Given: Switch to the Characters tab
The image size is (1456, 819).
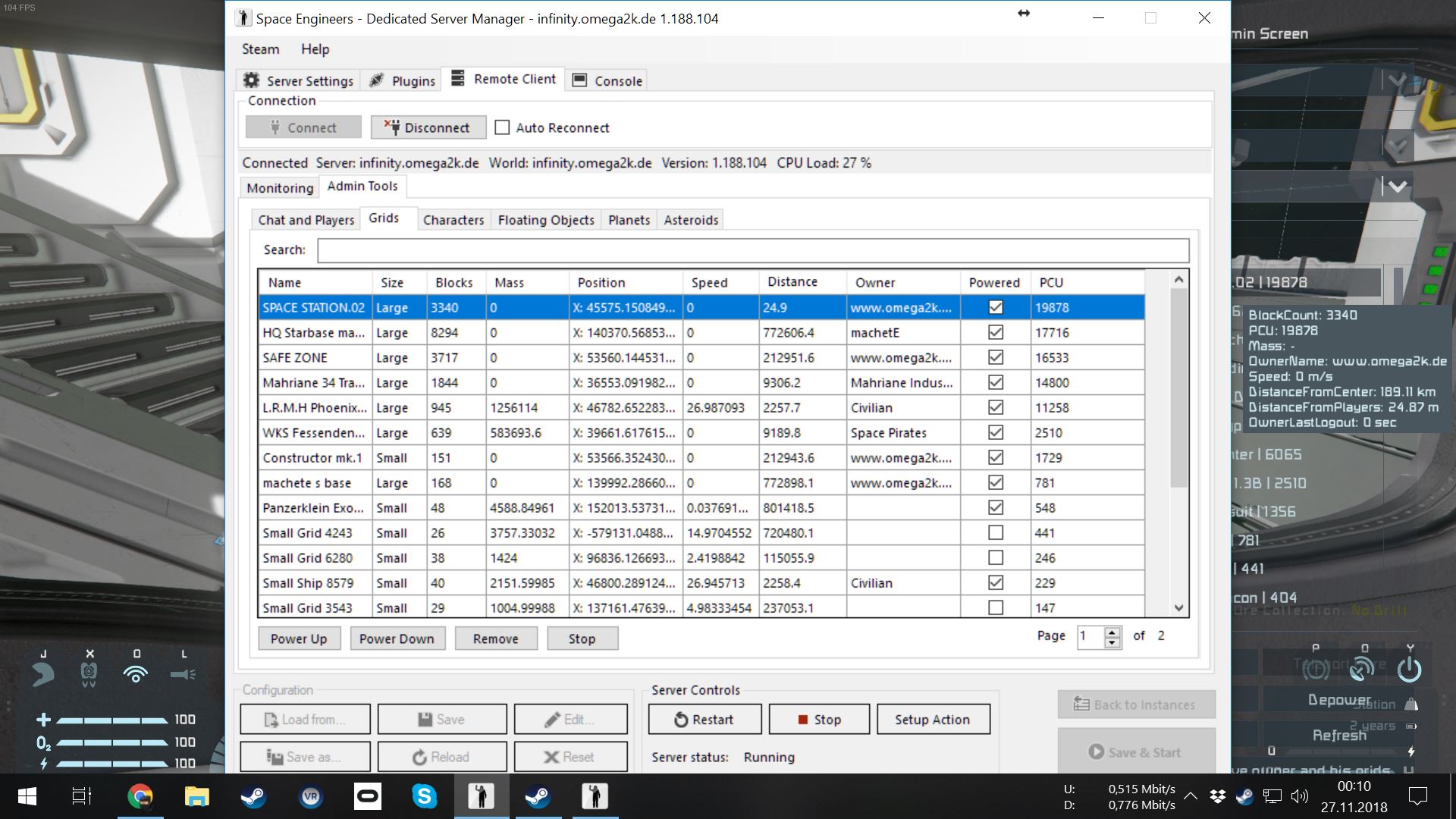Looking at the screenshot, I should coord(453,220).
